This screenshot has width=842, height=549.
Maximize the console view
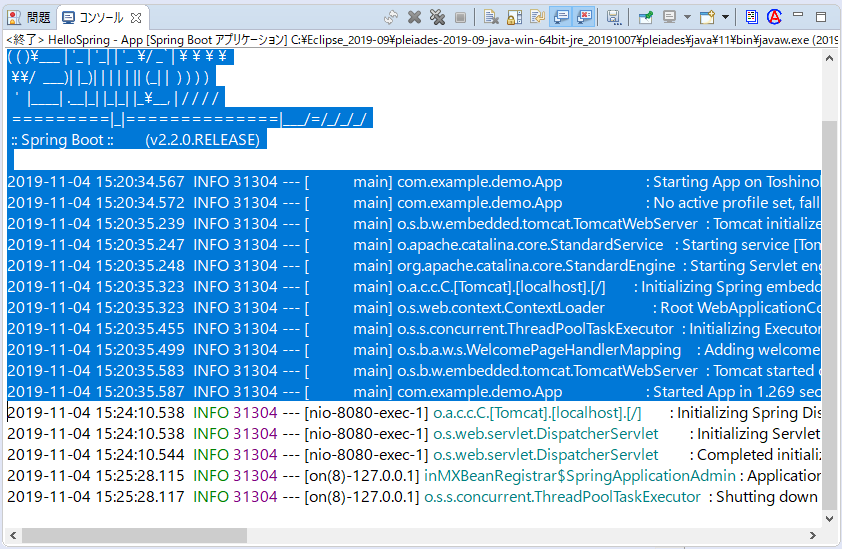pos(821,17)
